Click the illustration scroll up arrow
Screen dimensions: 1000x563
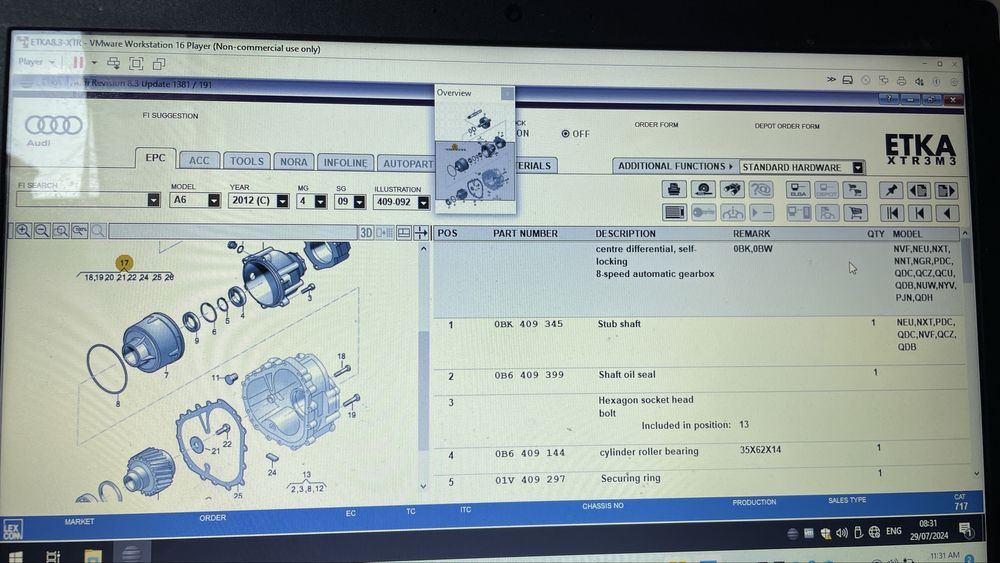point(423,249)
